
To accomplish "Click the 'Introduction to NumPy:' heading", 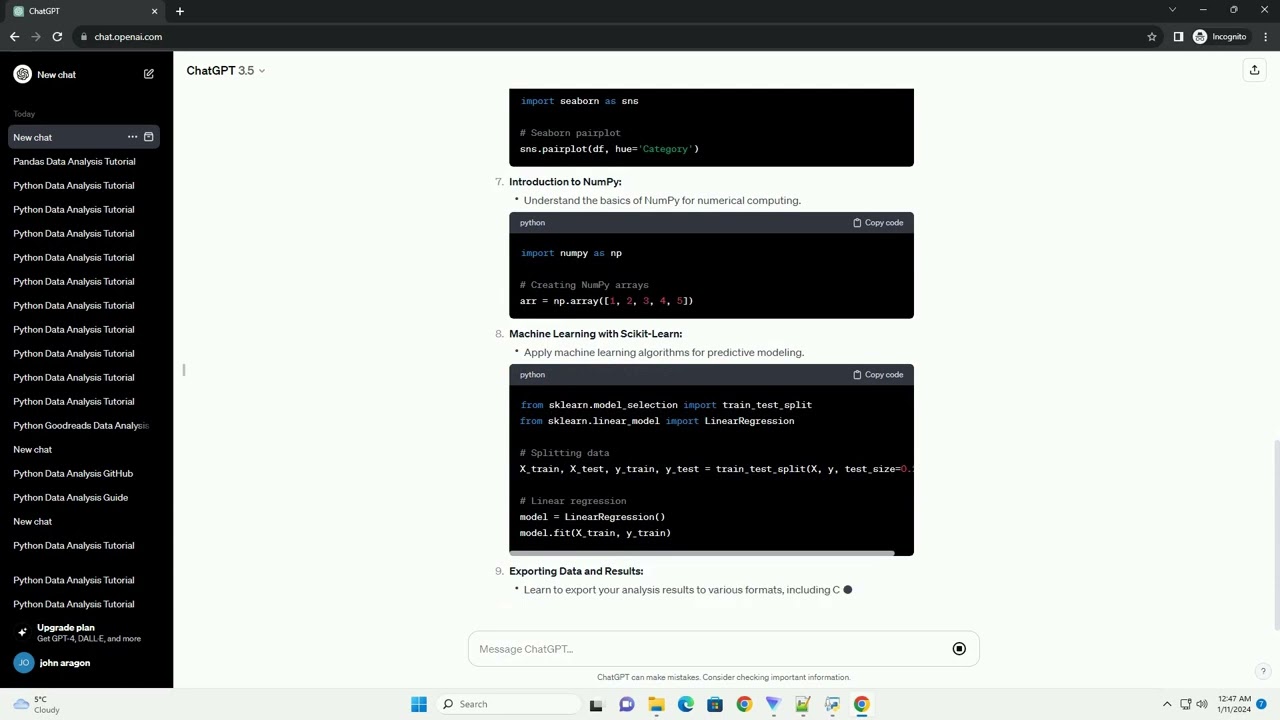I will [565, 182].
